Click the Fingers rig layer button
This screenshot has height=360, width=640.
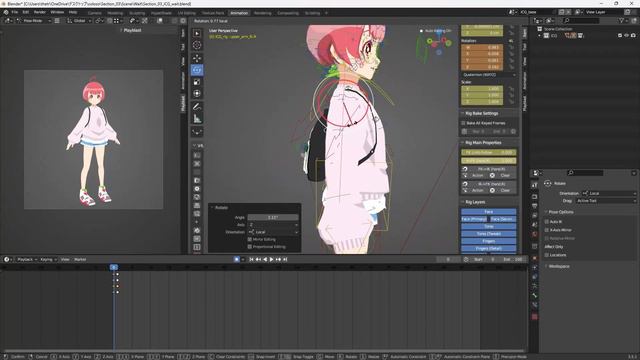click(489, 241)
